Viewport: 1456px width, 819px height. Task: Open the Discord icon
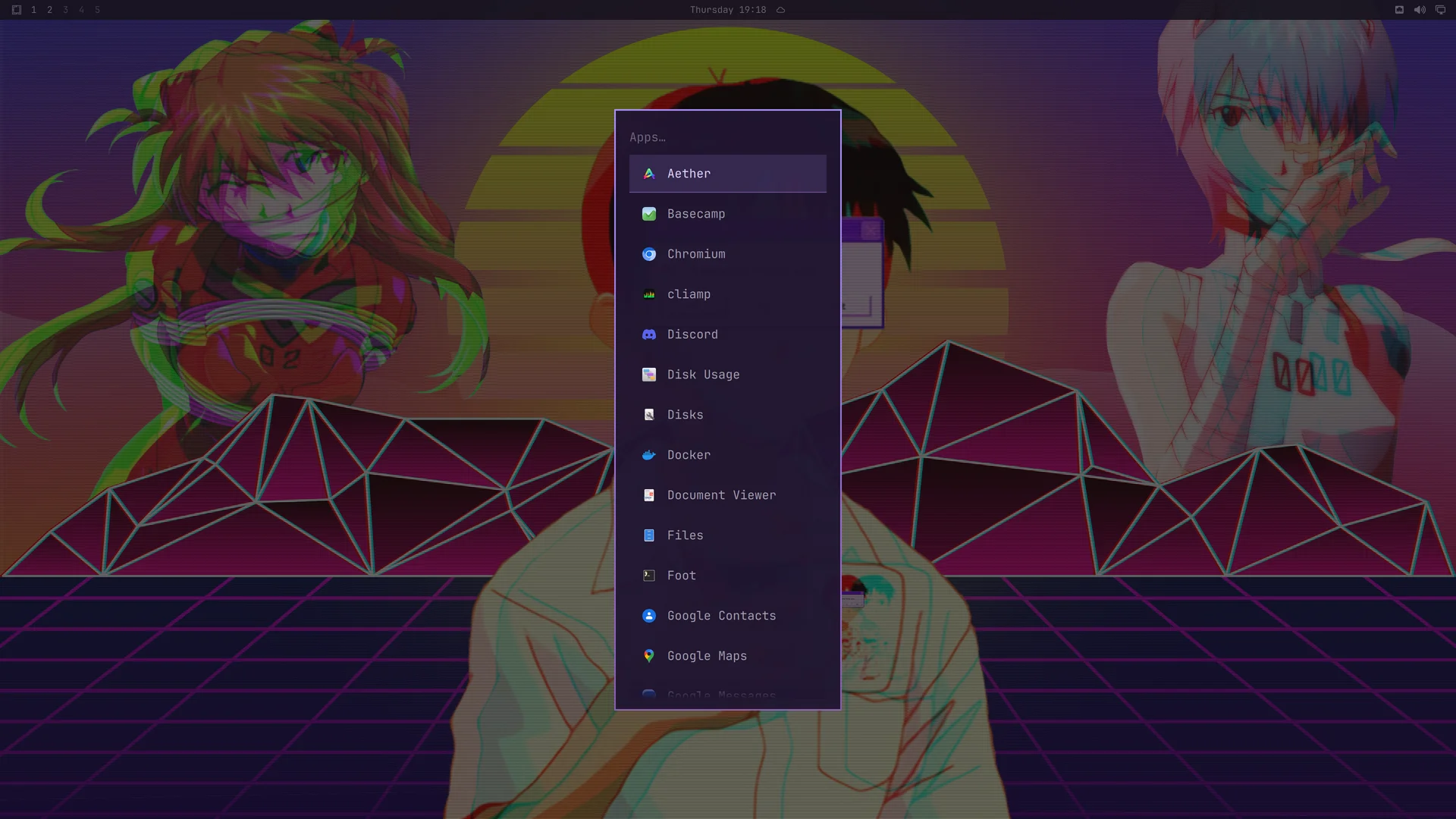point(649,334)
